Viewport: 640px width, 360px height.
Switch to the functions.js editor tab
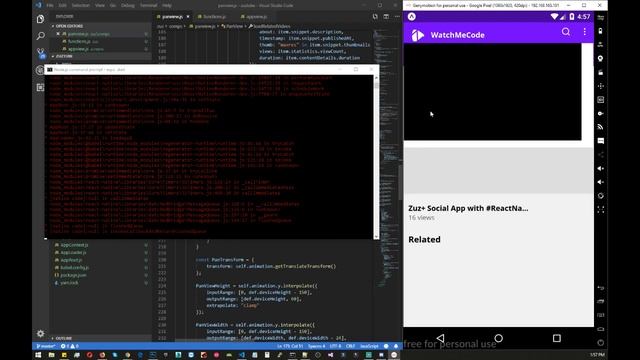212,17
